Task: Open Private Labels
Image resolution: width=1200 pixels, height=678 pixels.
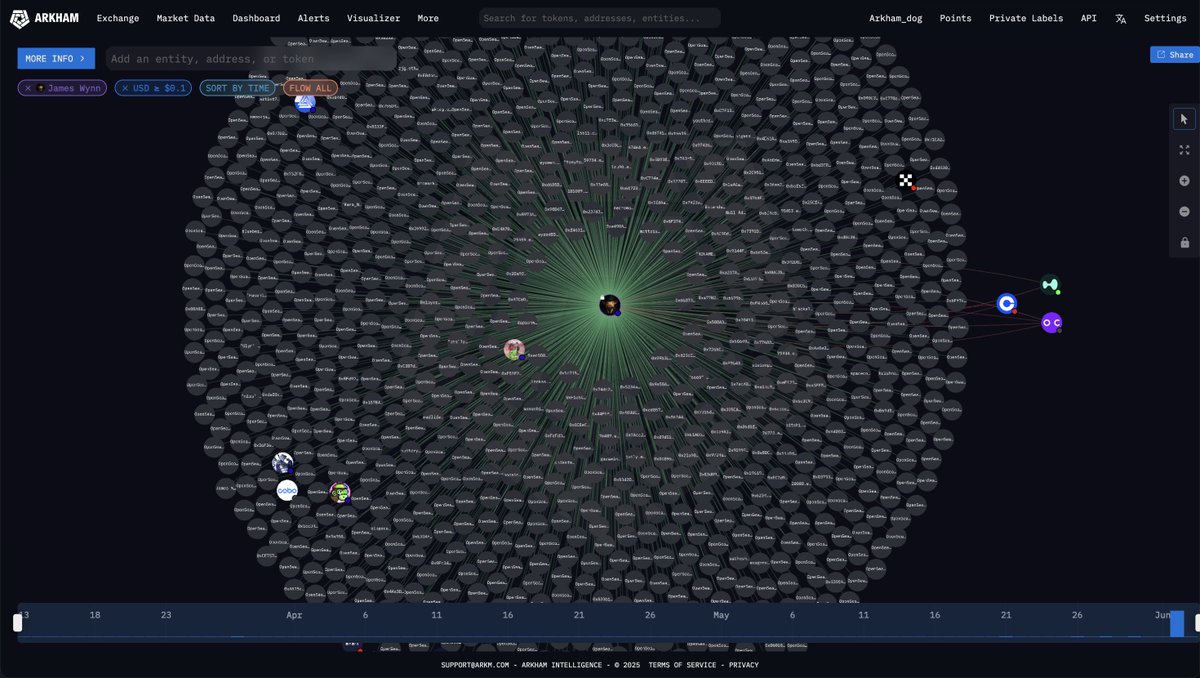Action: (1027, 18)
